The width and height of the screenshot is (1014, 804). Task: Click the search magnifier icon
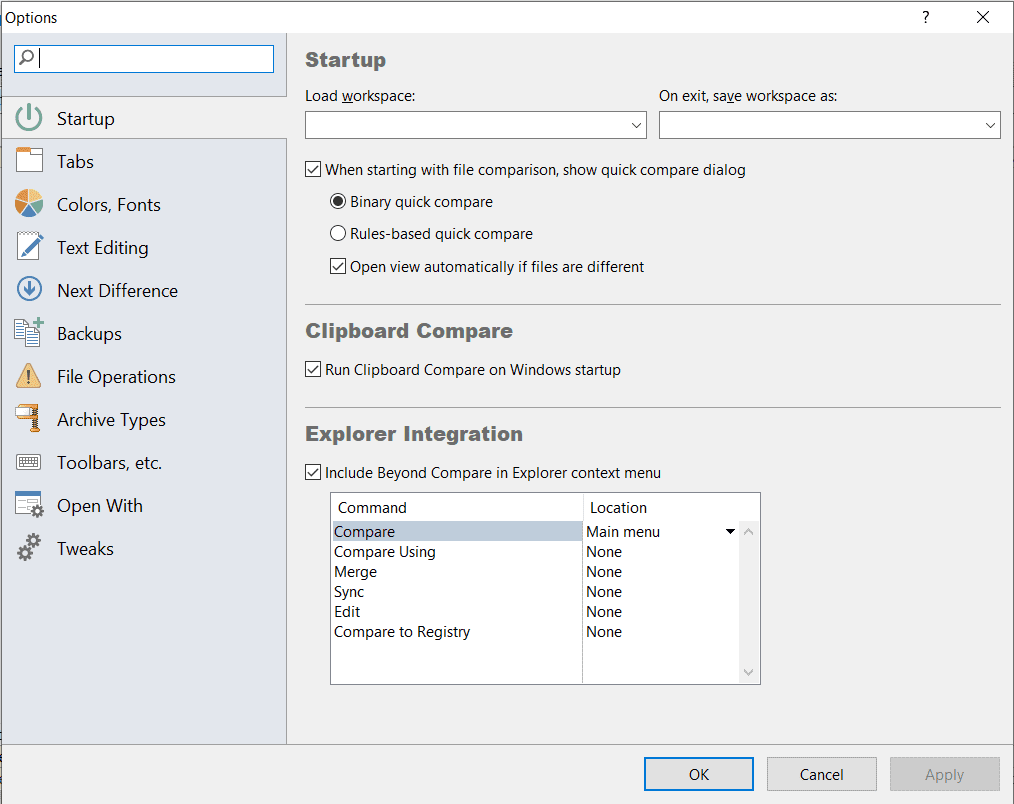[27, 58]
